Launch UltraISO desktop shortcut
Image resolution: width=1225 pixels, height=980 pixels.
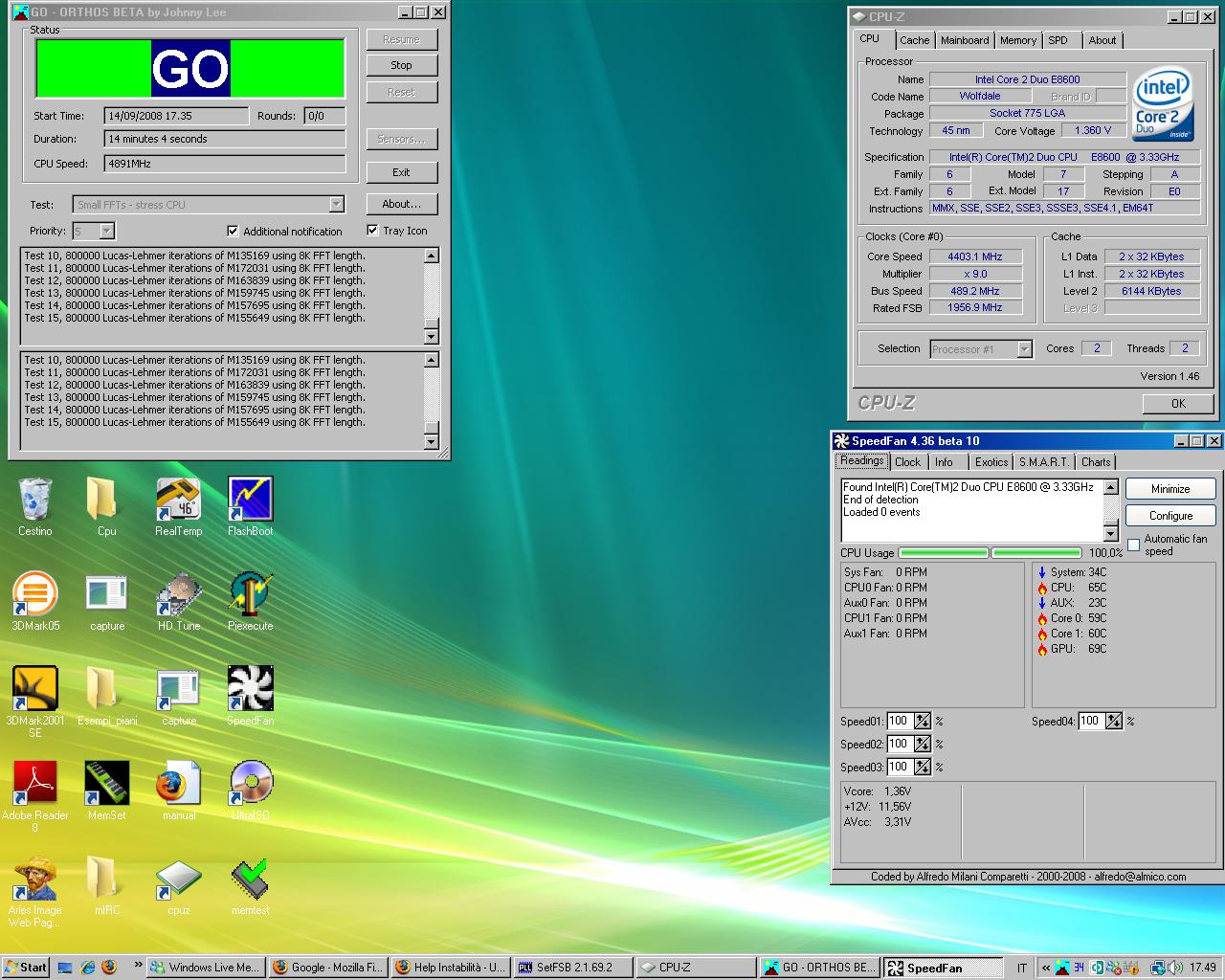point(250,783)
